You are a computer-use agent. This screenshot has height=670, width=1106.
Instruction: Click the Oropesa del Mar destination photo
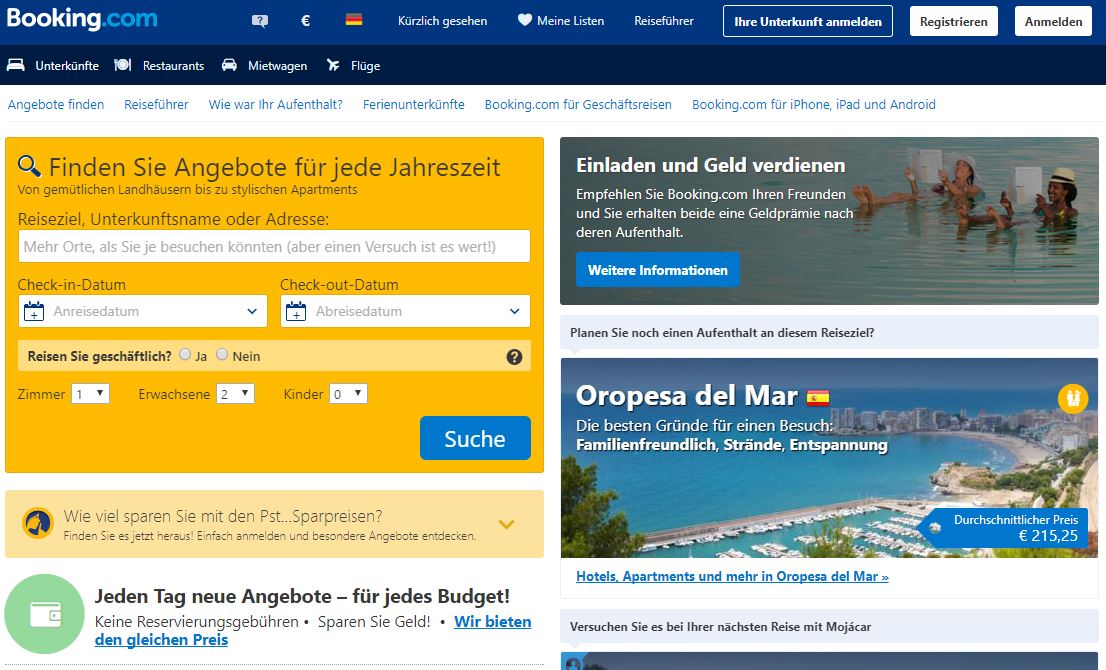830,458
